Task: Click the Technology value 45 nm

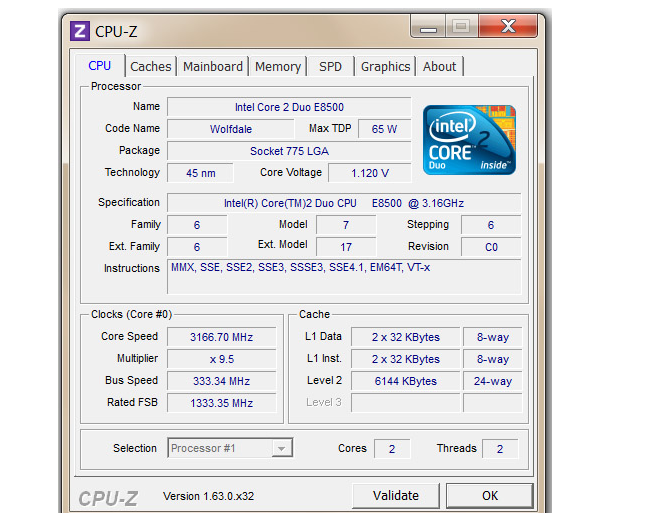Action: [x=201, y=173]
